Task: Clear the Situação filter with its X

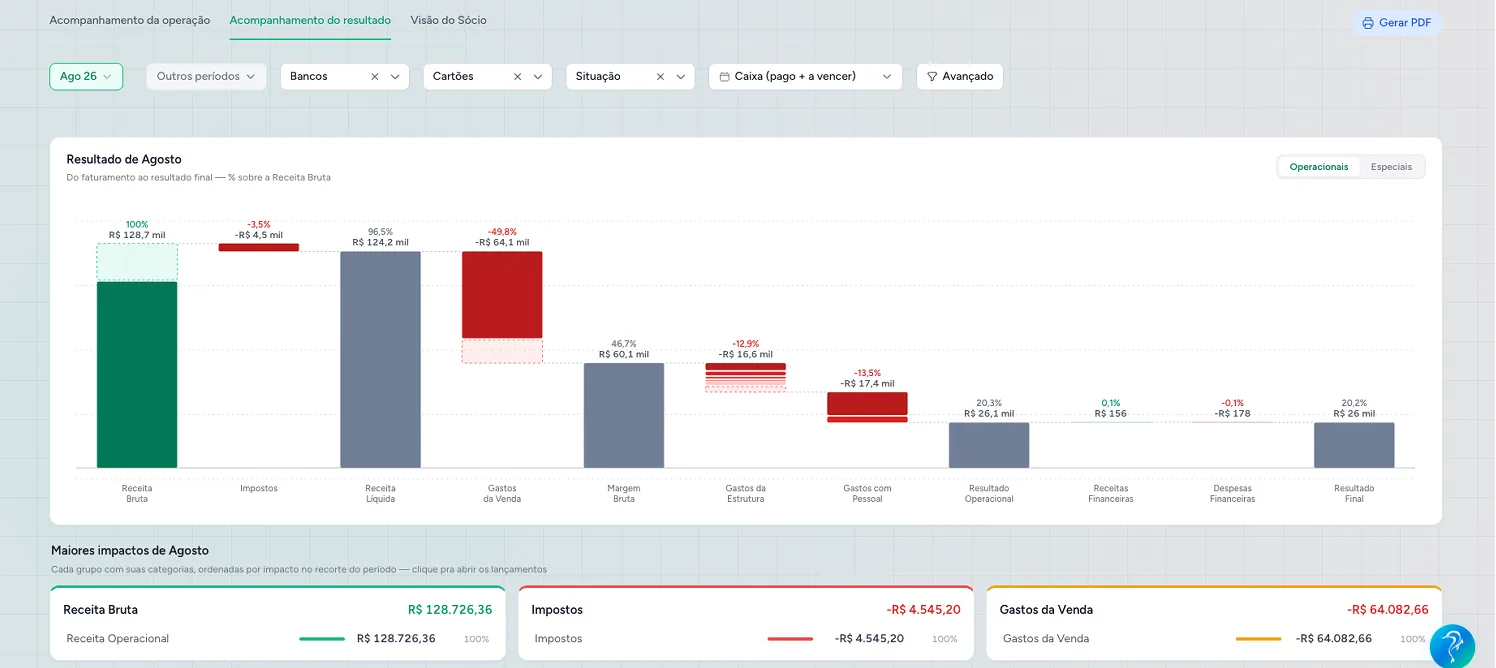Action: coord(661,76)
